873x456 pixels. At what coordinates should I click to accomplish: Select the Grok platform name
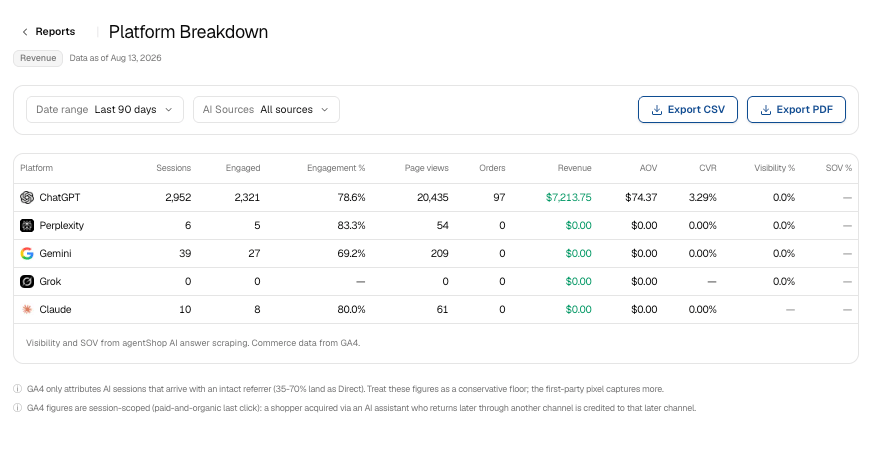pos(50,281)
